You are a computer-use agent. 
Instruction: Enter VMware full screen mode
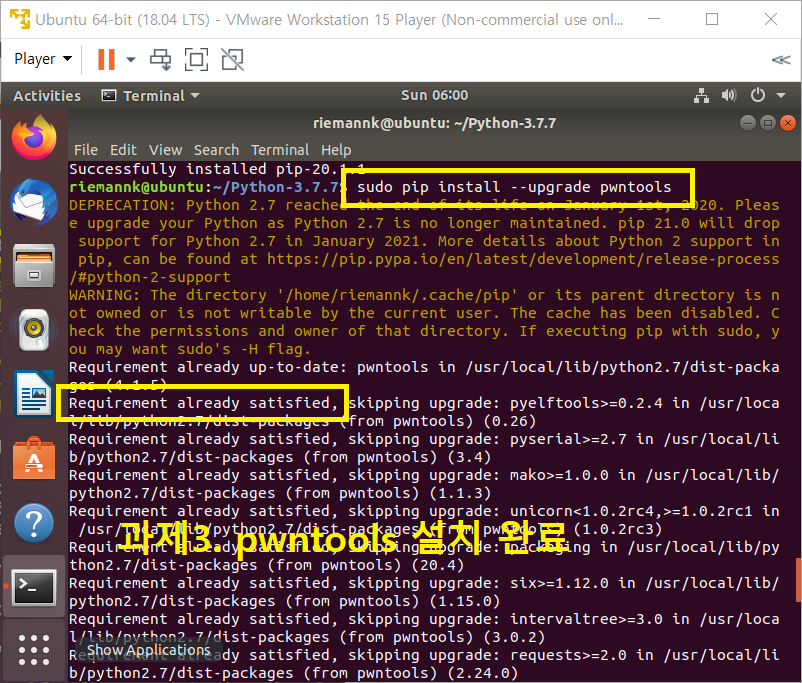(x=196, y=59)
